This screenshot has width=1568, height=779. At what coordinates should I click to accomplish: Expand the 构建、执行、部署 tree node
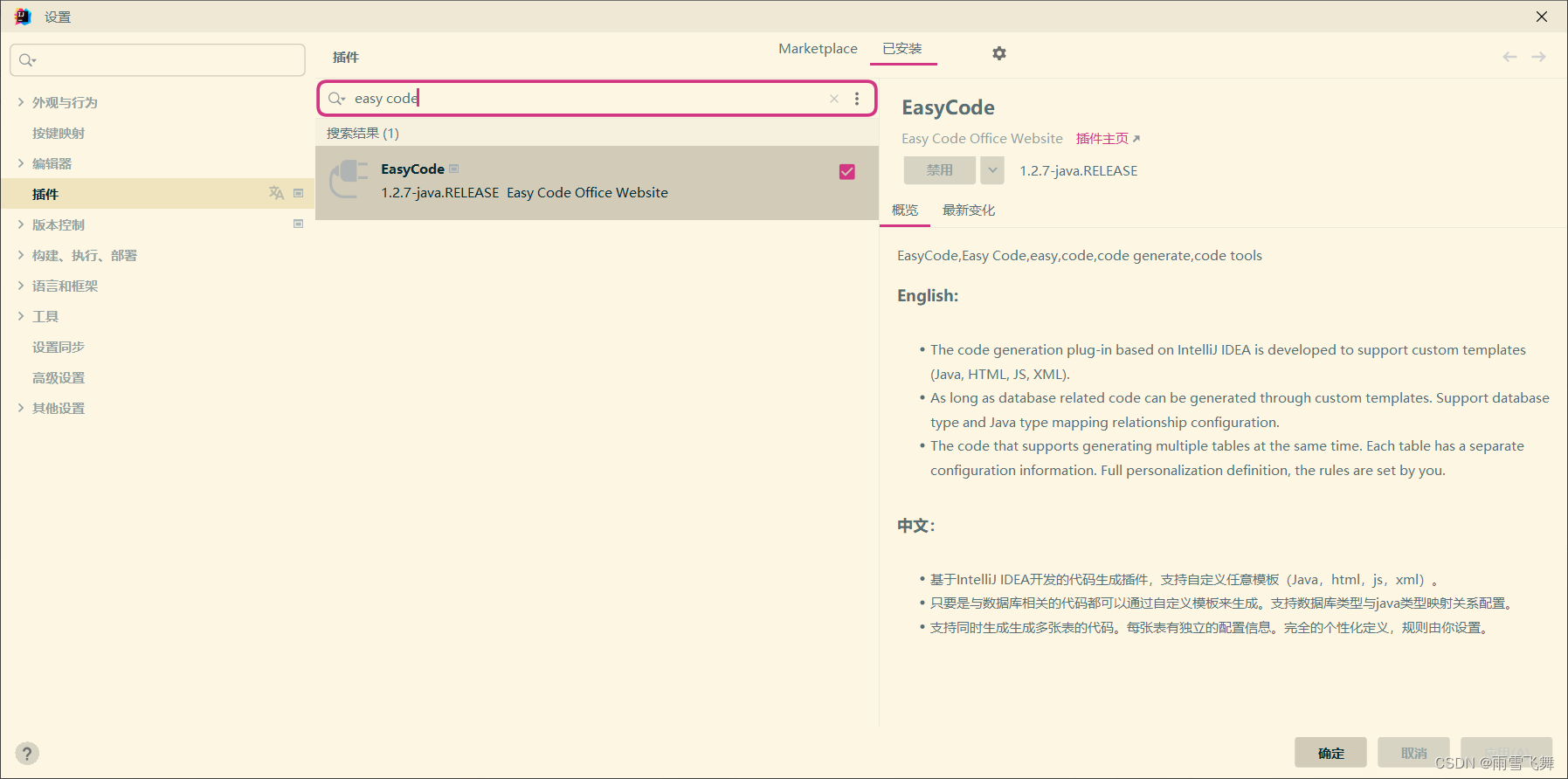[21, 255]
